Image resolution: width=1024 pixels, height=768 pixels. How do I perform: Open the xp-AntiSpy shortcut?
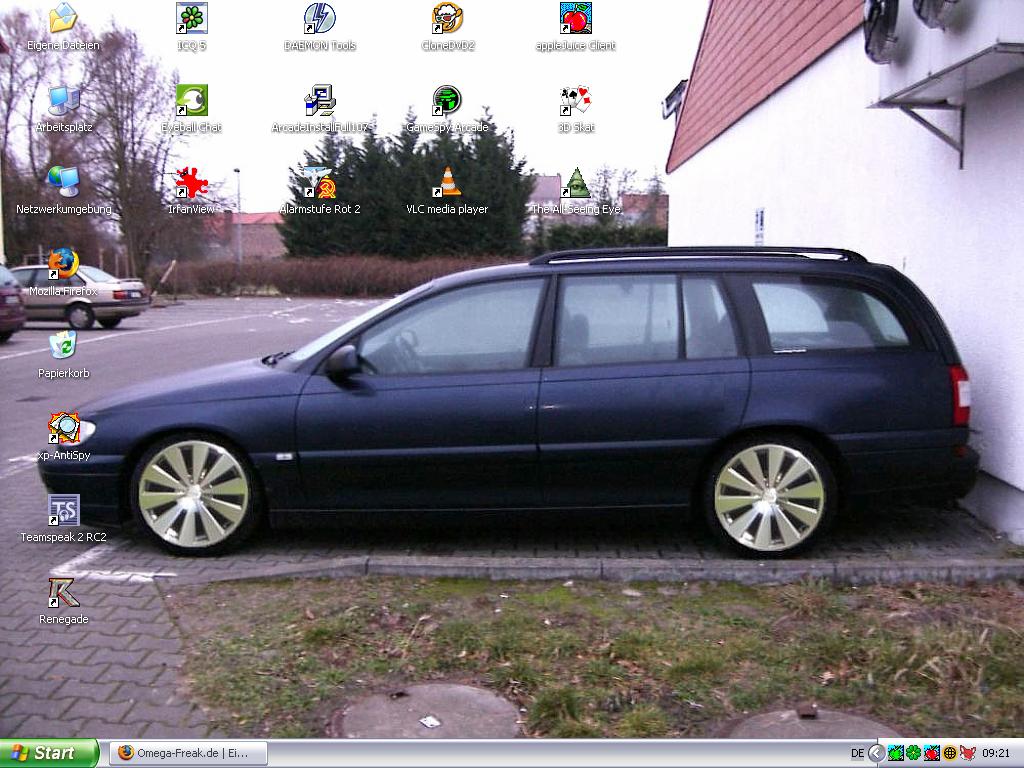[63, 429]
